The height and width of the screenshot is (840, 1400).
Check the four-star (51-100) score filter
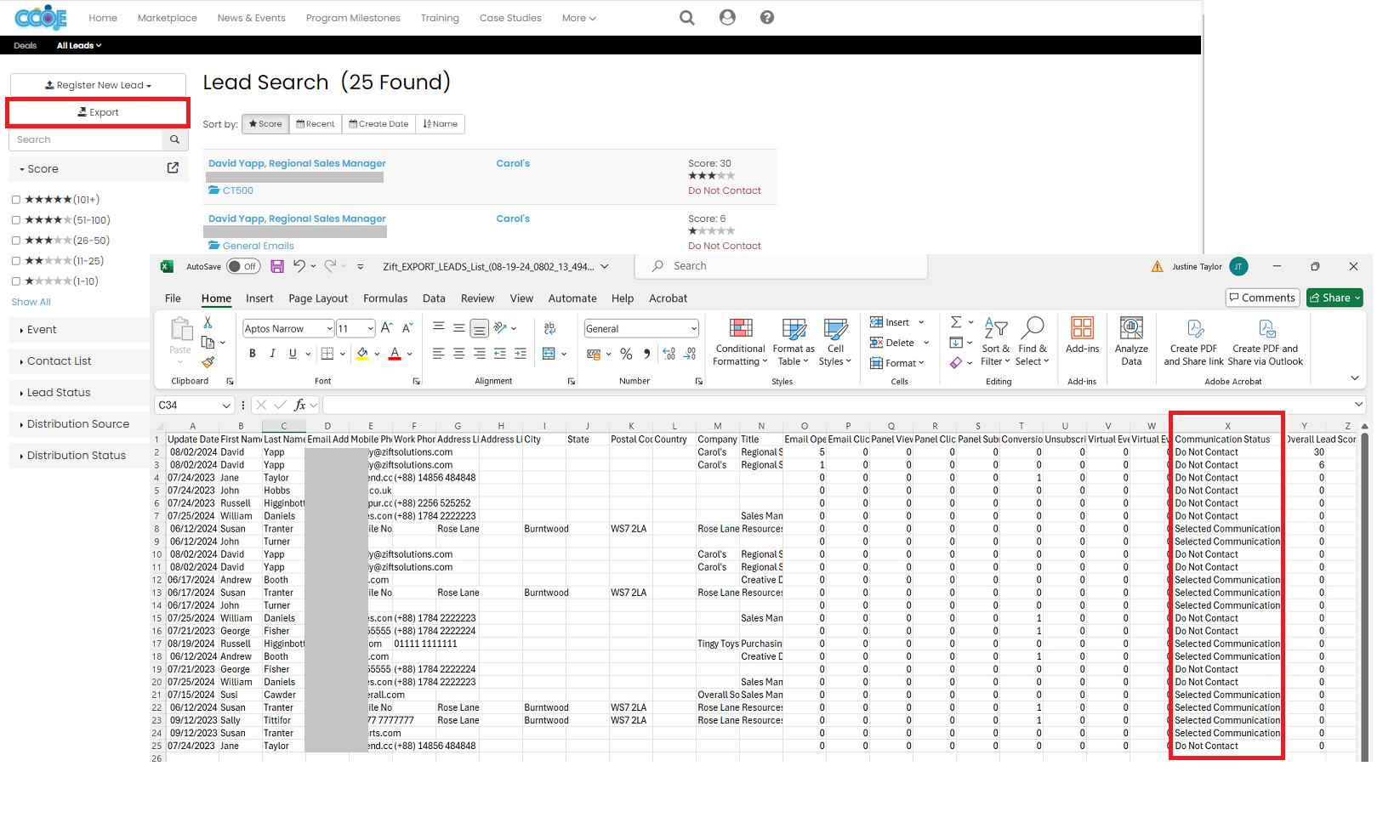(x=16, y=220)
